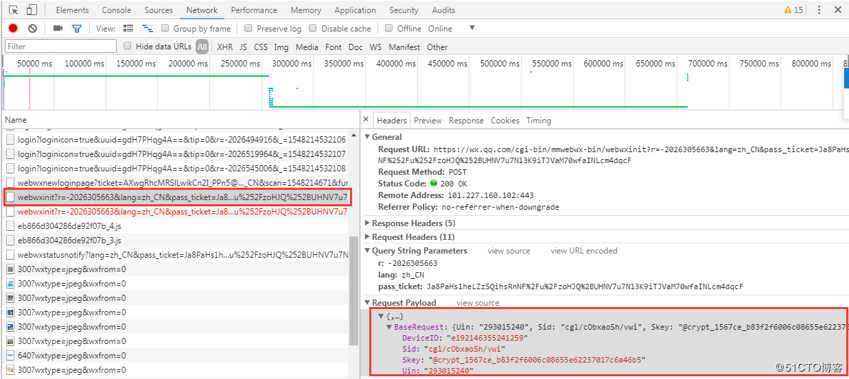Select the webwxstatusnotify request row
Screen dimensions: 849x379
(175, 254)
